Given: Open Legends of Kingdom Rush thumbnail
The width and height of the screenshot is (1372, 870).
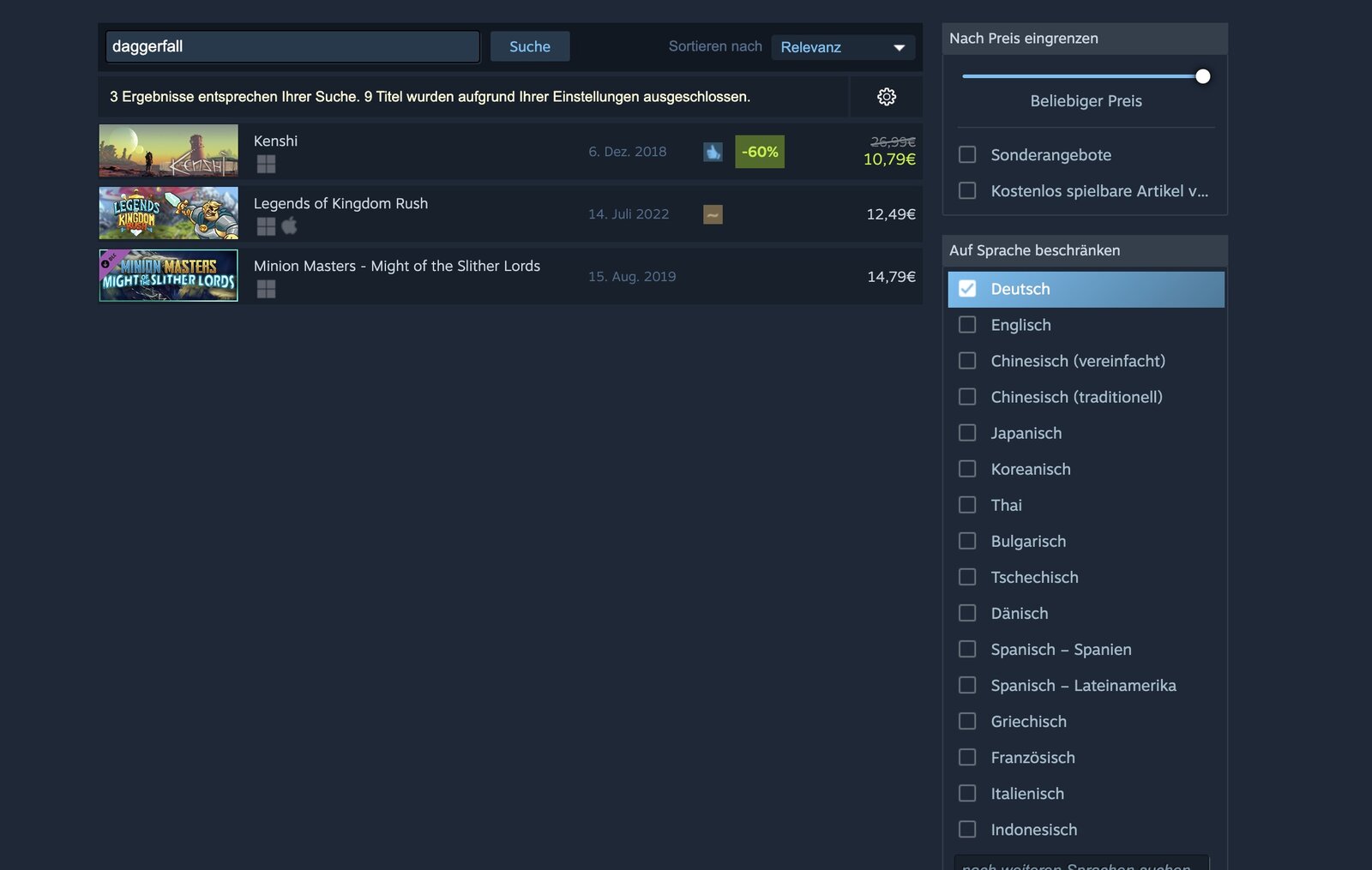Looking at the screenshot, I should tap(168, 213).
